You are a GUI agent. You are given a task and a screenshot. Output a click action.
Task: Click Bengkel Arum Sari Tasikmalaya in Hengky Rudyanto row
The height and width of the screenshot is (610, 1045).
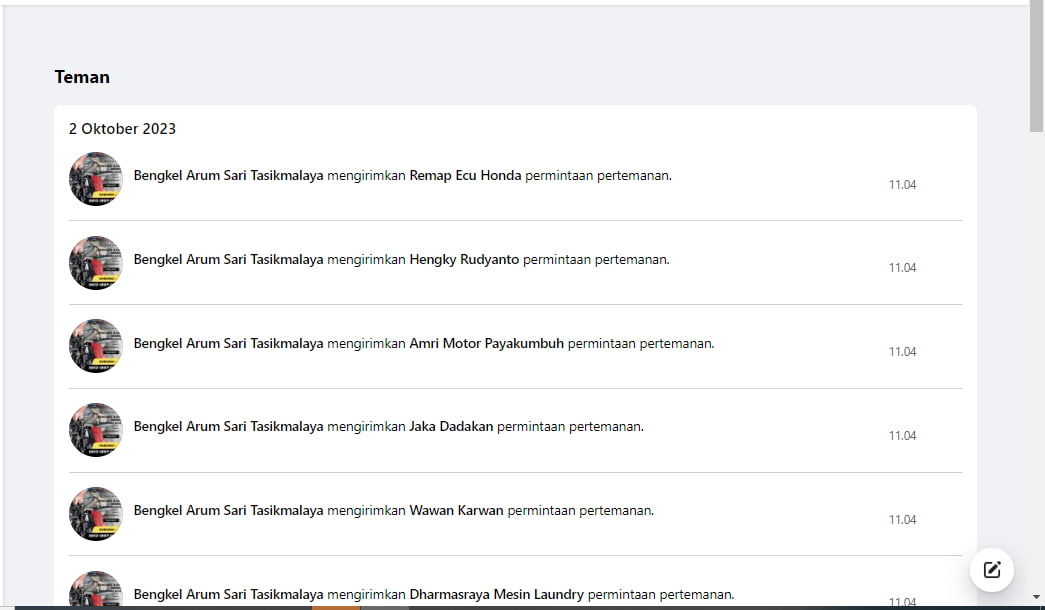click(x=229, y=259)
